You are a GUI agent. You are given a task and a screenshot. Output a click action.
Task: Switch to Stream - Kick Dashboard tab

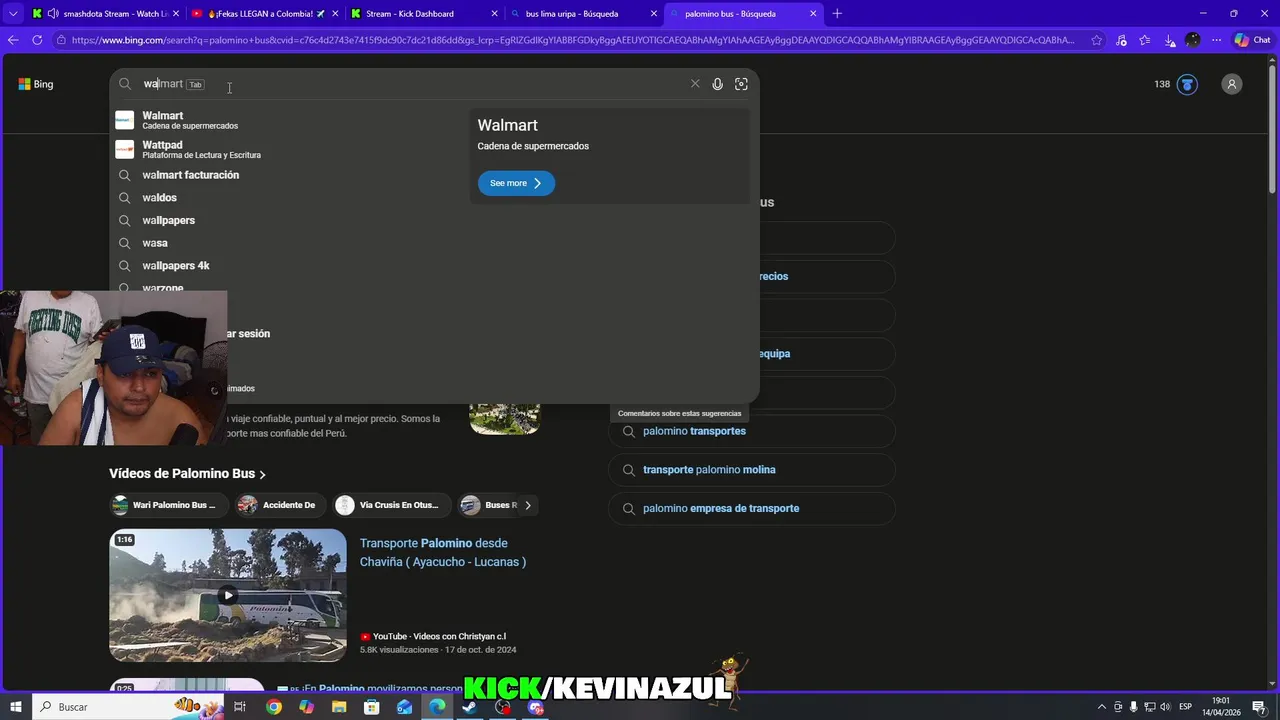pos(424,14)
